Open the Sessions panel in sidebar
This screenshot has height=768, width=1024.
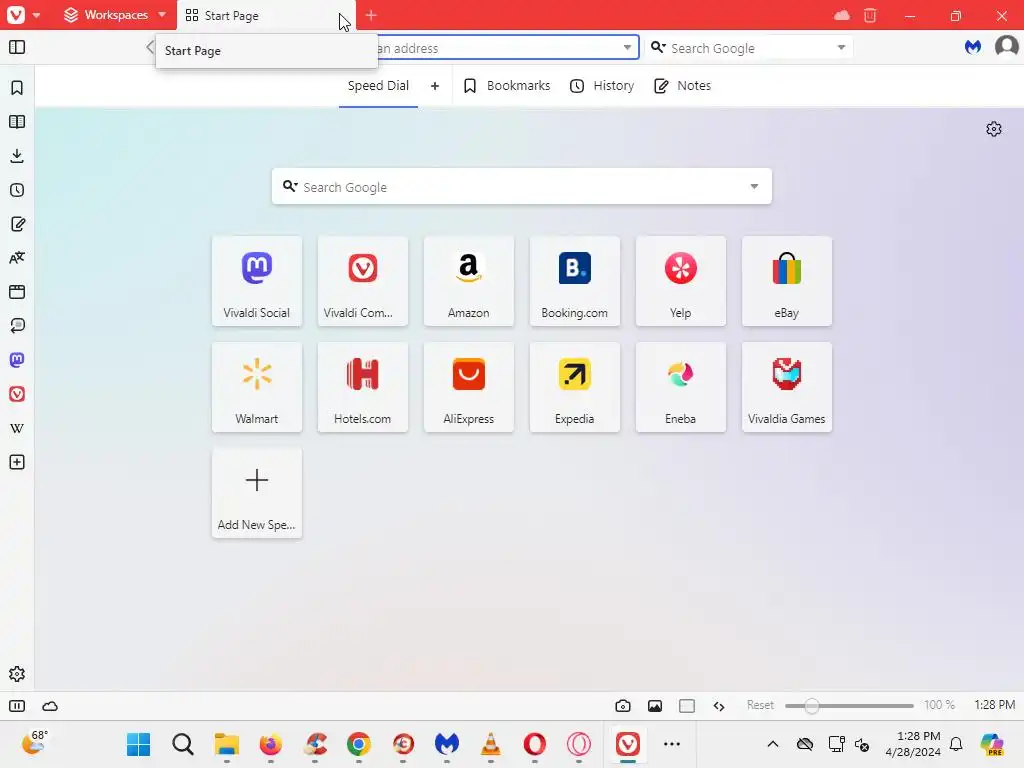click(x=17, y=326)
